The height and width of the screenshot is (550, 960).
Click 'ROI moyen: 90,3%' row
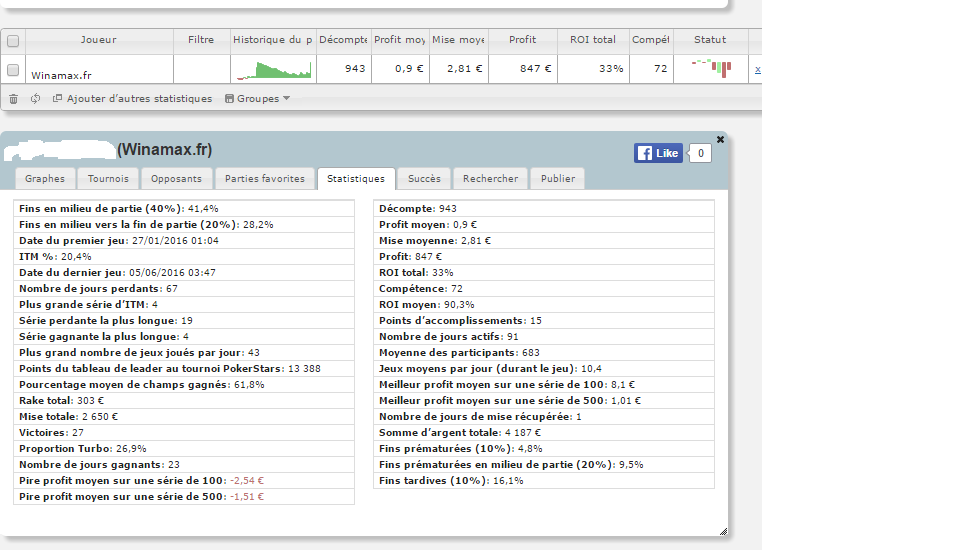click(544, 304)
